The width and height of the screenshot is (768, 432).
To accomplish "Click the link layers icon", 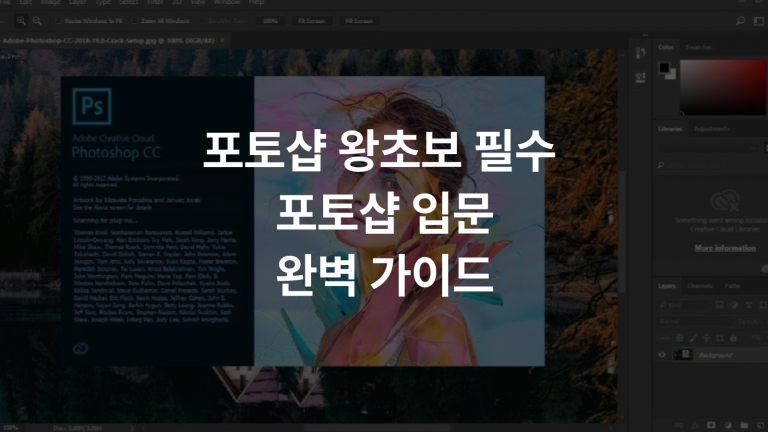I will [x=679, y=425].
